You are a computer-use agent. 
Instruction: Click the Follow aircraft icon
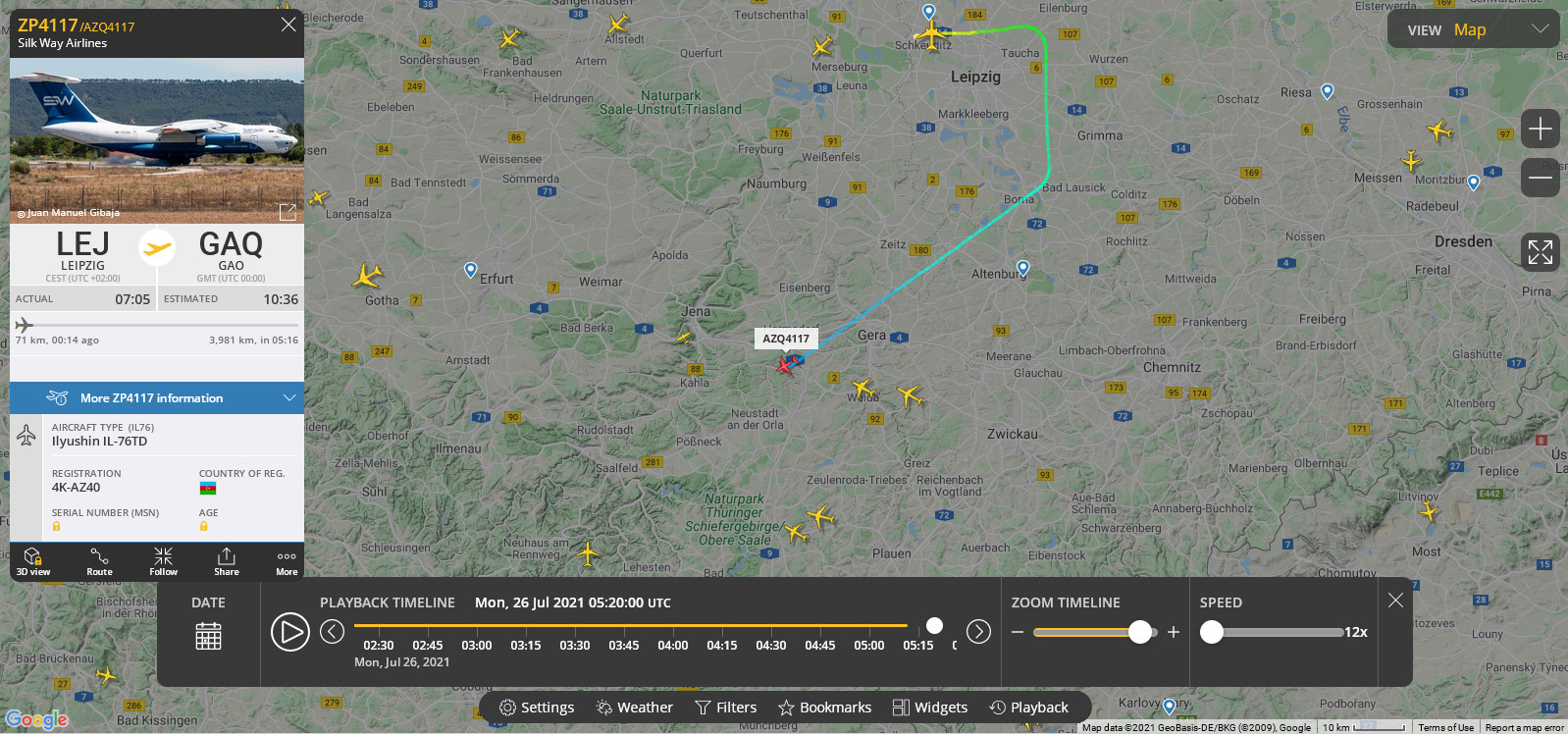(x=163, y=561)
